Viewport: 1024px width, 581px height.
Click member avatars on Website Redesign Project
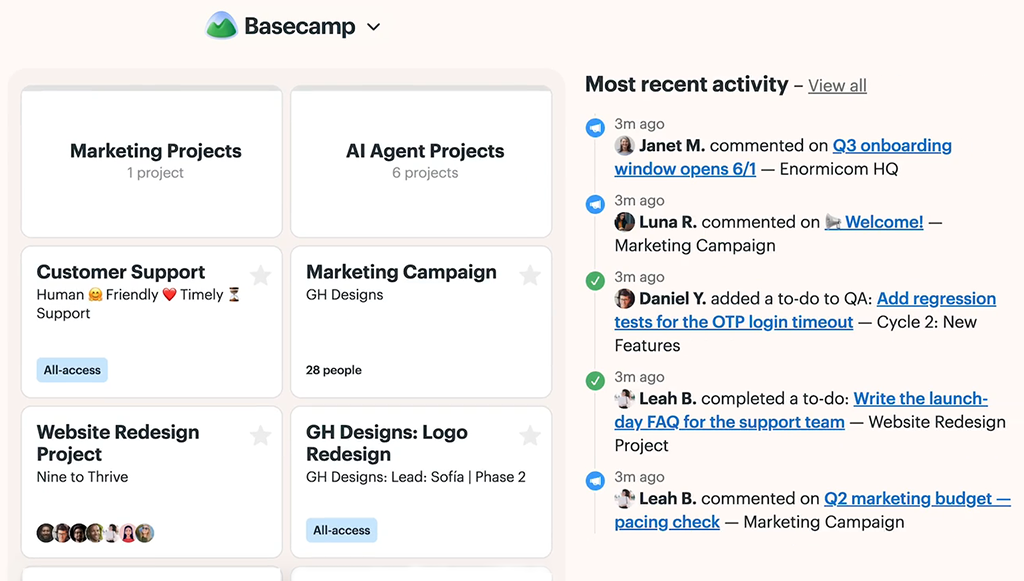click(x=95, y=533)
